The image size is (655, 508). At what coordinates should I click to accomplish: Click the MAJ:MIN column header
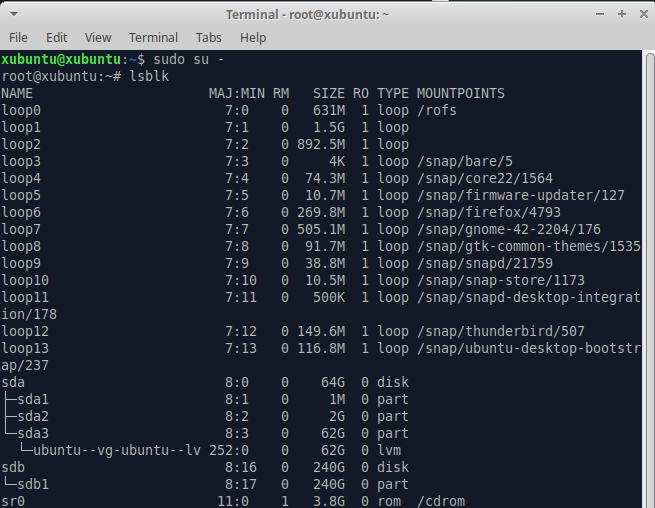(x=237, y=93)
